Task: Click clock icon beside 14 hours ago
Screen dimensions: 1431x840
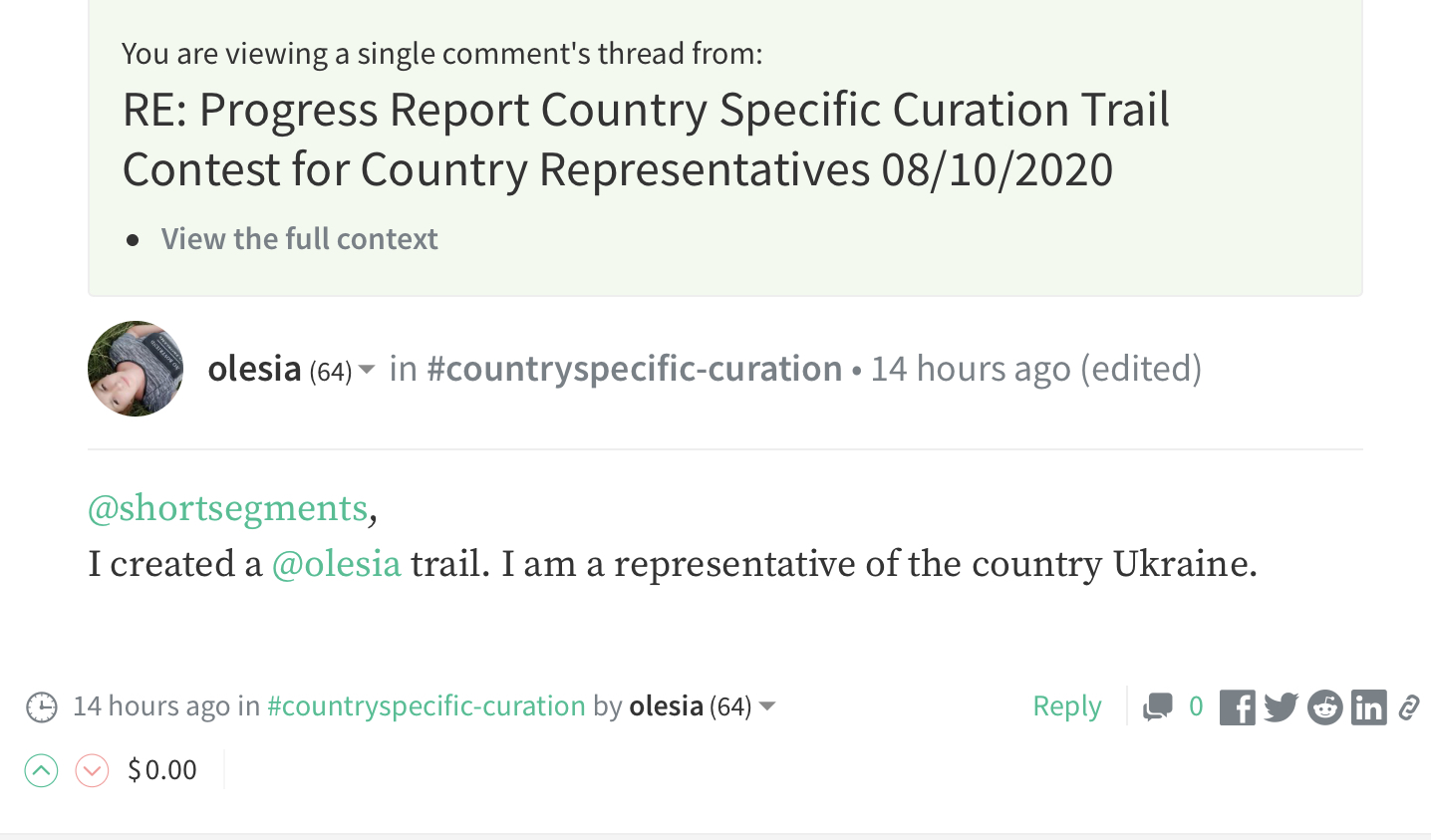Action: tap(42, 706)
